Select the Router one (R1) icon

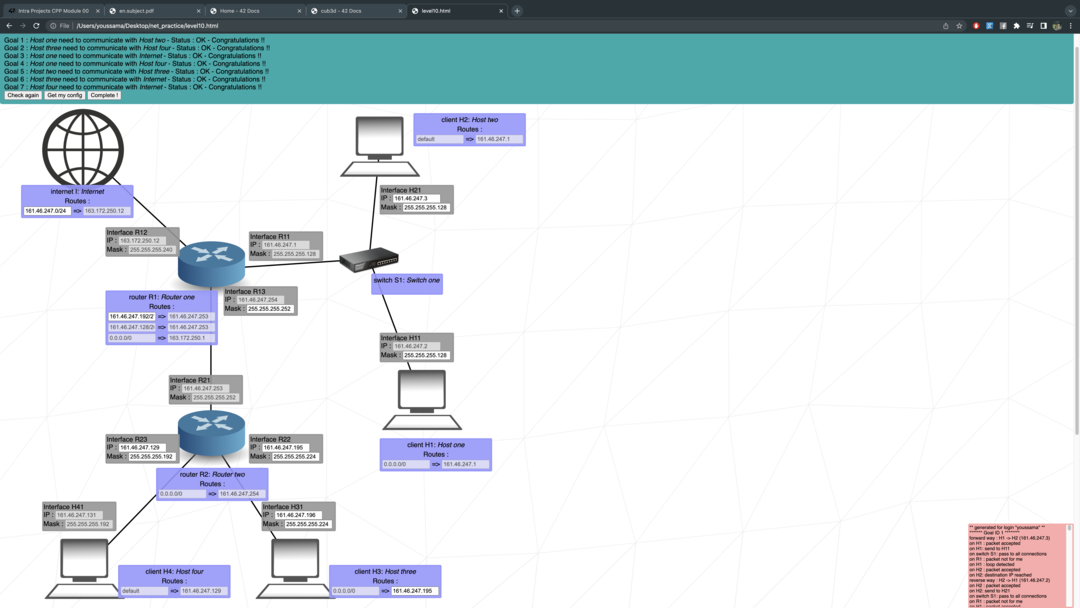pyautogui.click(x=211, y=263)
